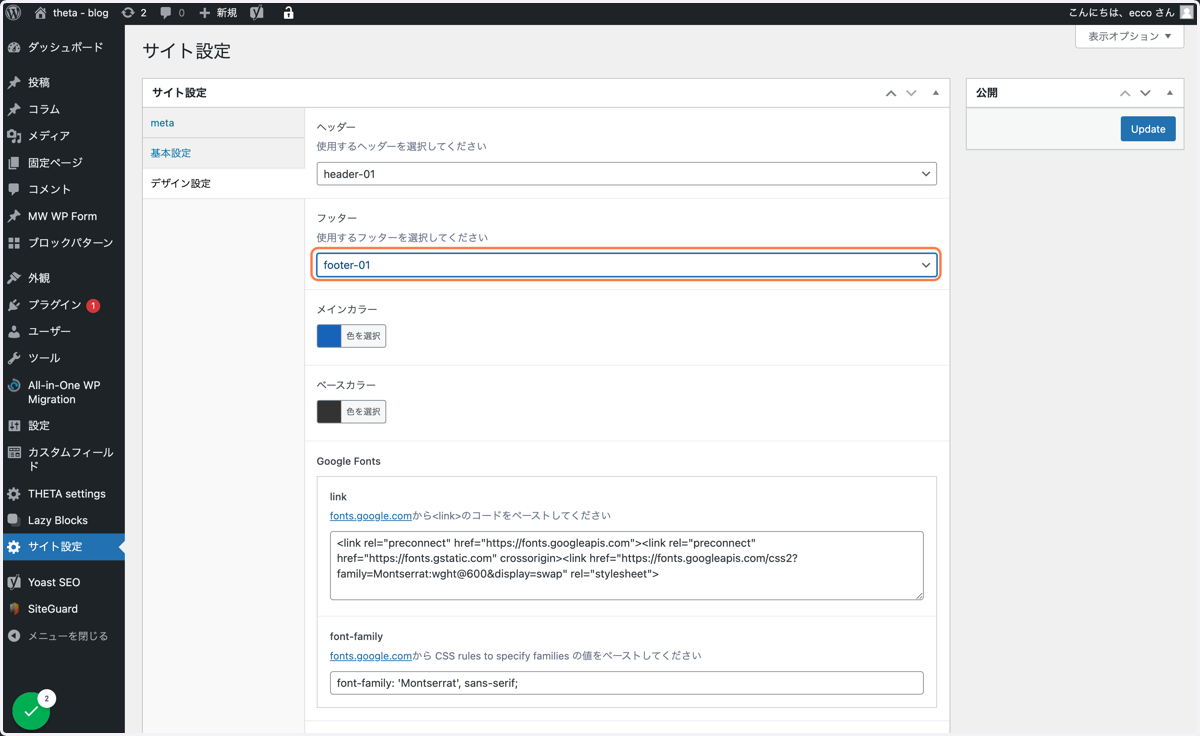The height and width of the screenshot is (736, 1200).
Task: Click the person icon next to ユーザー
Action: (14, 331)
